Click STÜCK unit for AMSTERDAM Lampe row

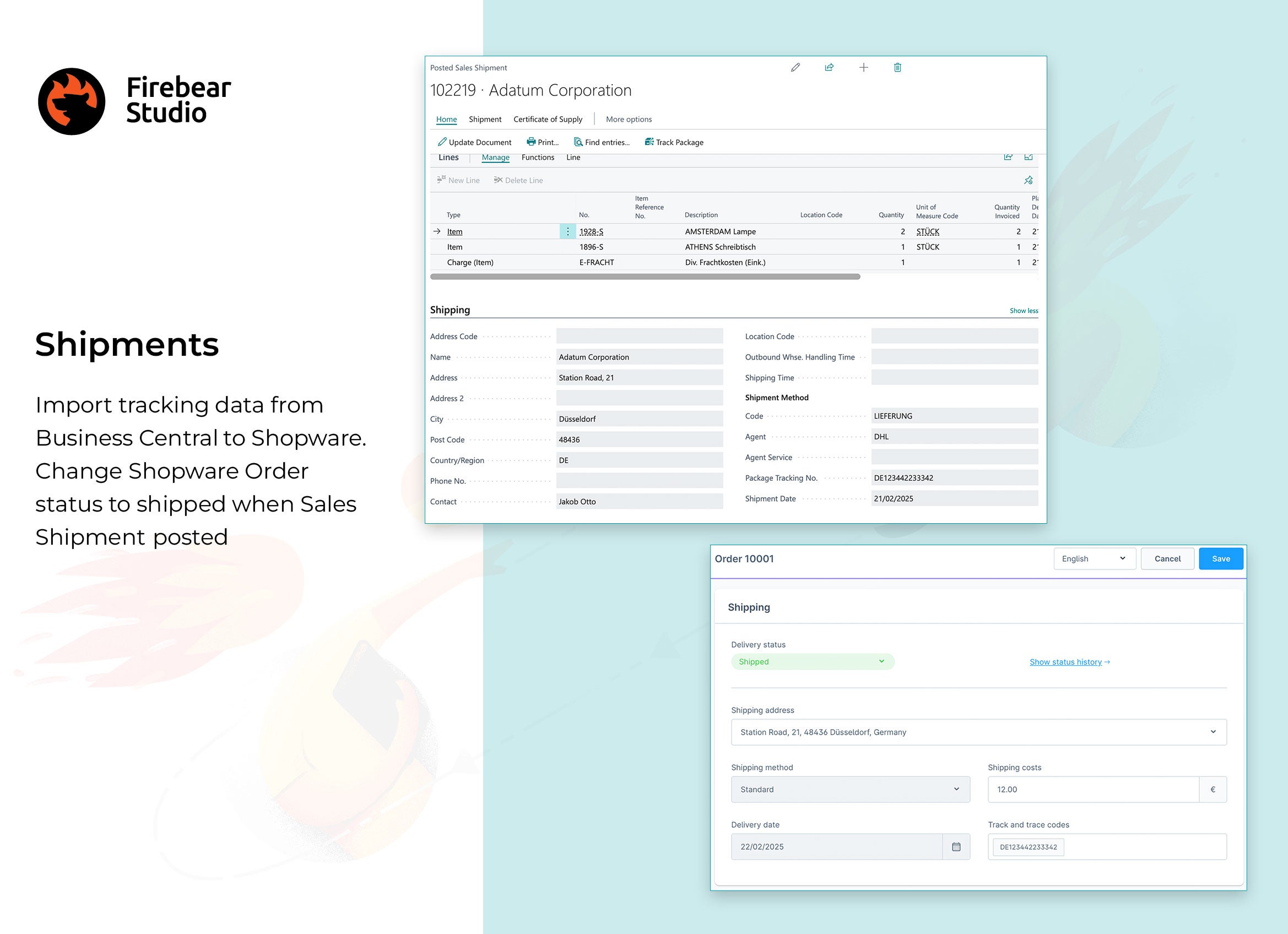(928, 232)
